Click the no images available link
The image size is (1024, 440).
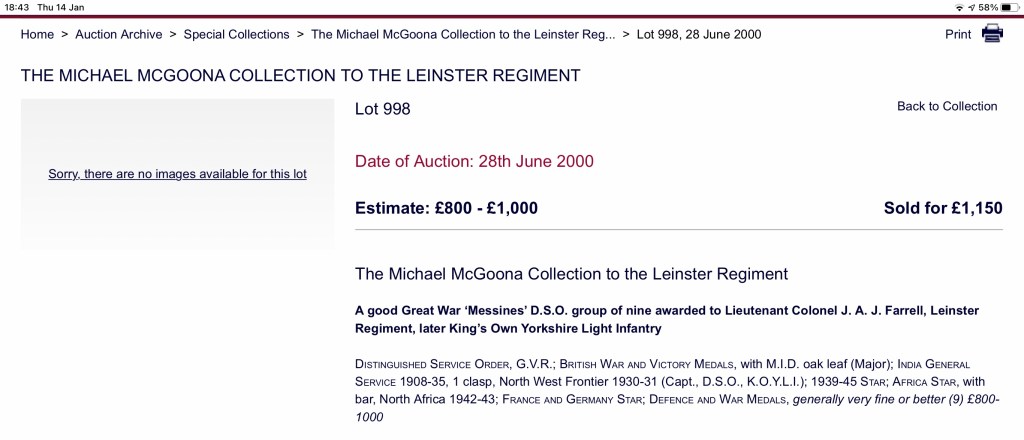(x=177, y=174)
